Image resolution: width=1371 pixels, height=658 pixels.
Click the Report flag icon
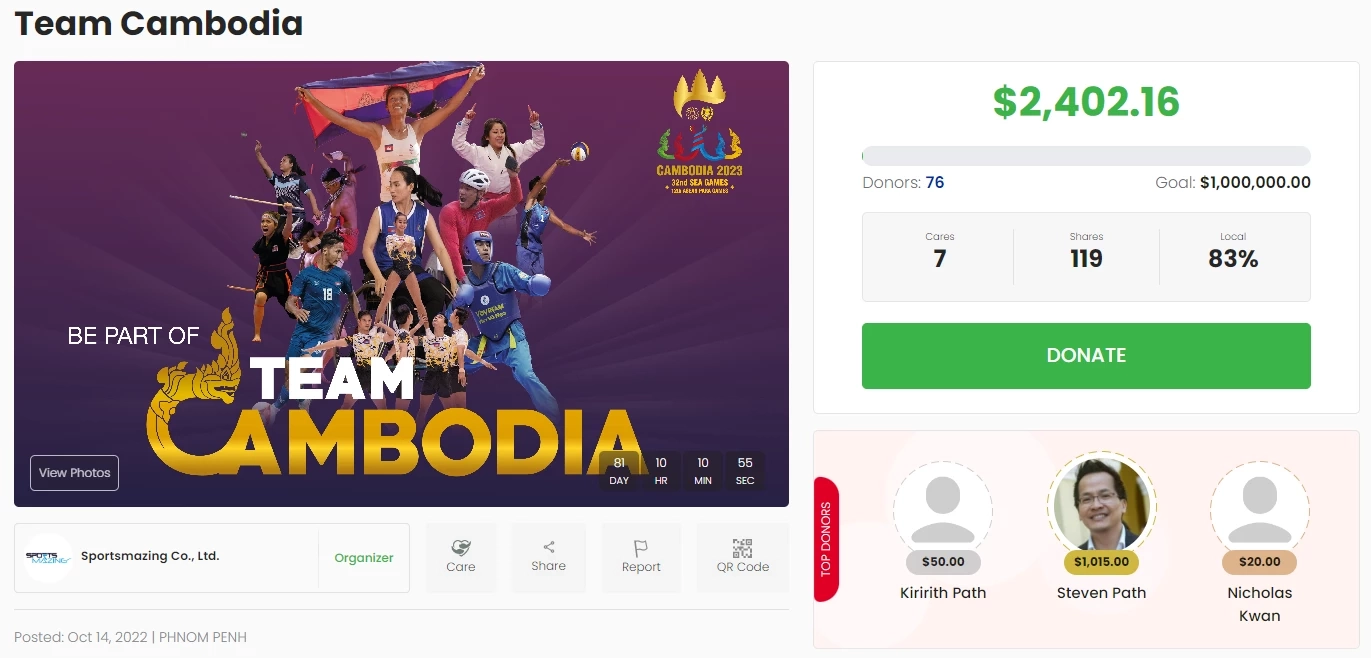[x=641, y=548]
